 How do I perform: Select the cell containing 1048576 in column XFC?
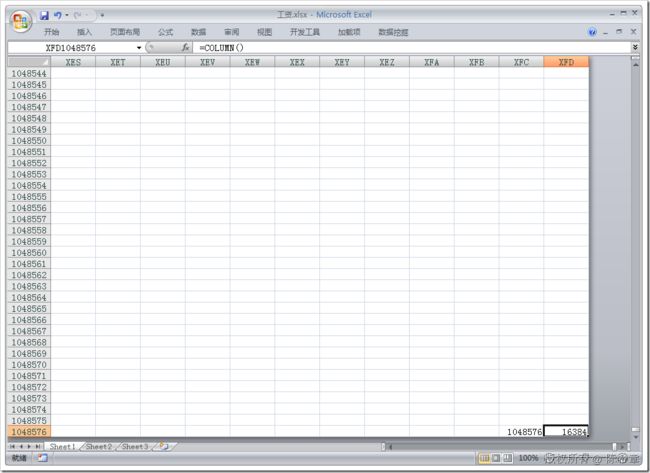coord(521,432)
